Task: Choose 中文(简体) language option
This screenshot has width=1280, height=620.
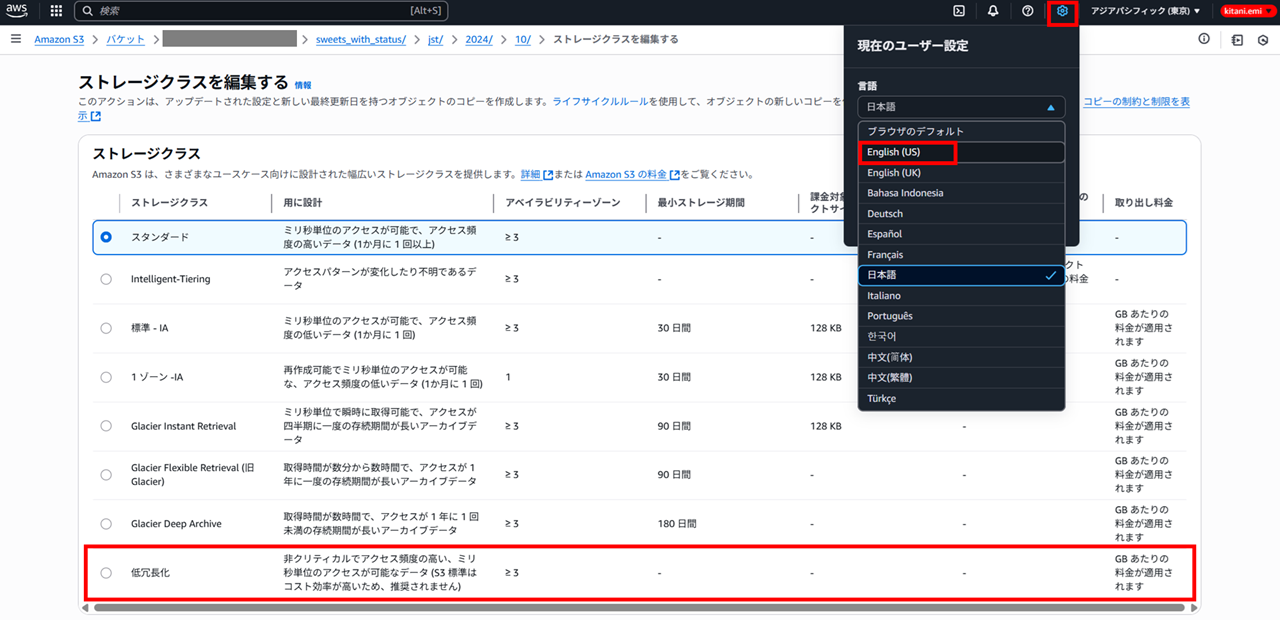Action: [961, 357]
